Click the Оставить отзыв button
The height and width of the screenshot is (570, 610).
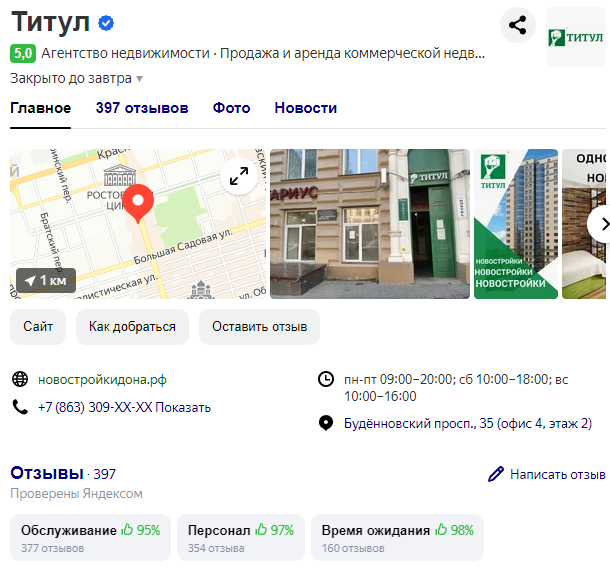tap(259, 326)
